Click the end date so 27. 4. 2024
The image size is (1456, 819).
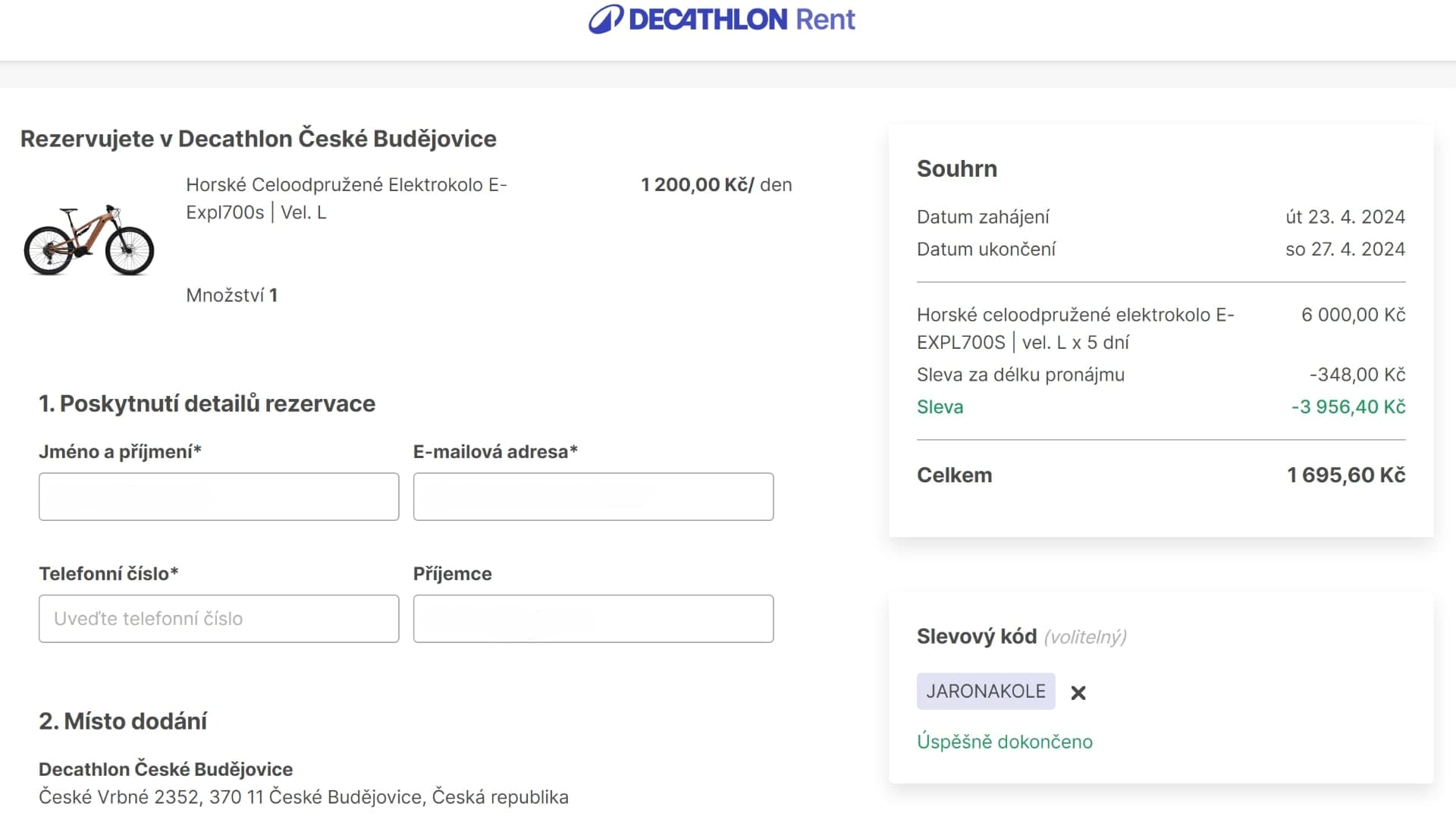click(x=1345, y=249)
